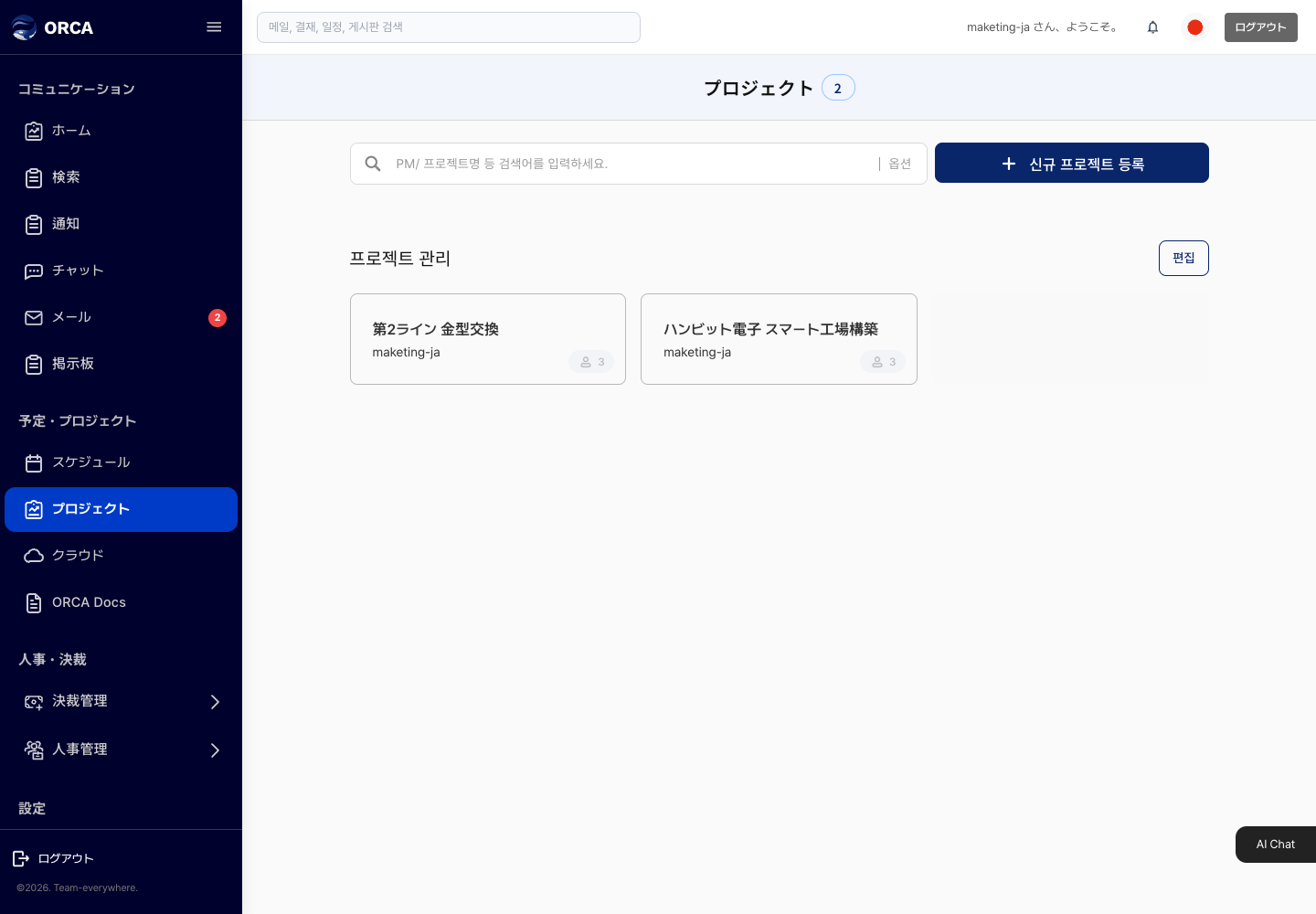Open notifications via the bell icon
1316x914 pixels.
pos(1152,27)
